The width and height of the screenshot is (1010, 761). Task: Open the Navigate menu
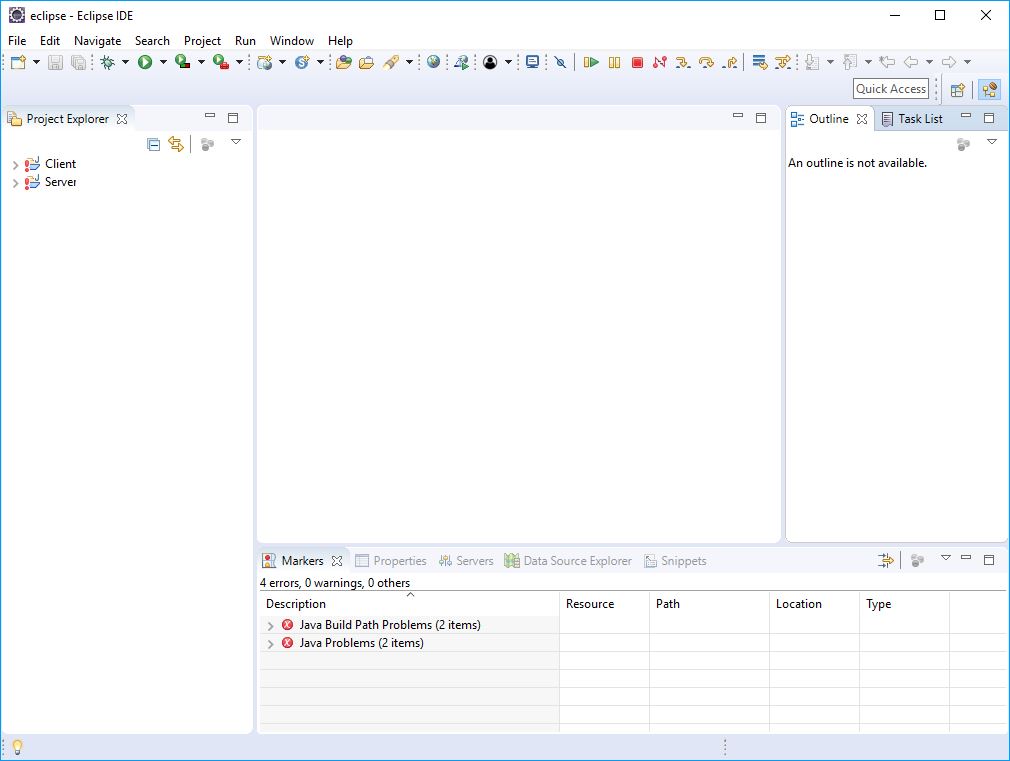pos(97,41)
